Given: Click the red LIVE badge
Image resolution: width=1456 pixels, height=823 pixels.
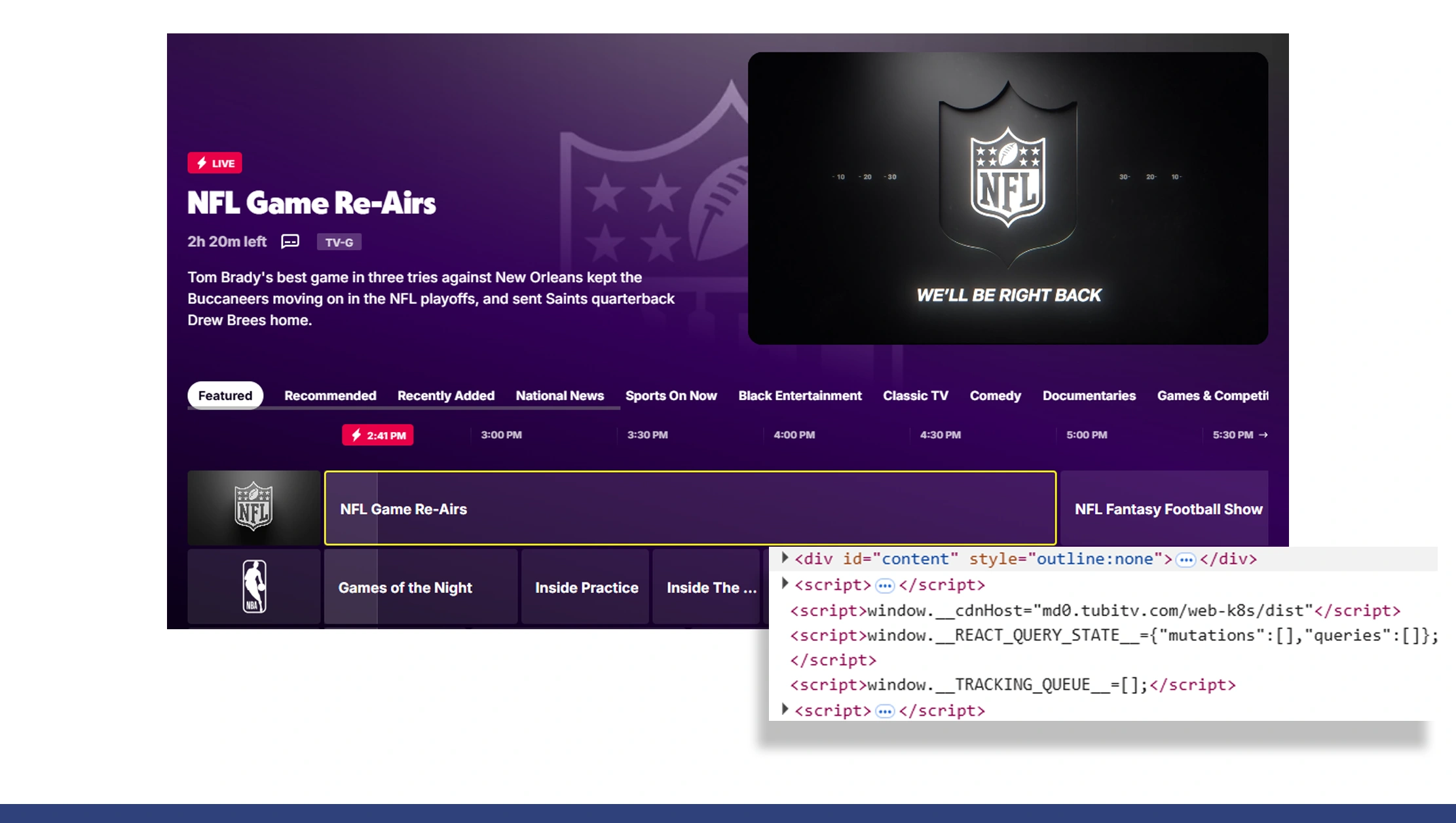Looking at the screenshot, I should pos(215,163).
